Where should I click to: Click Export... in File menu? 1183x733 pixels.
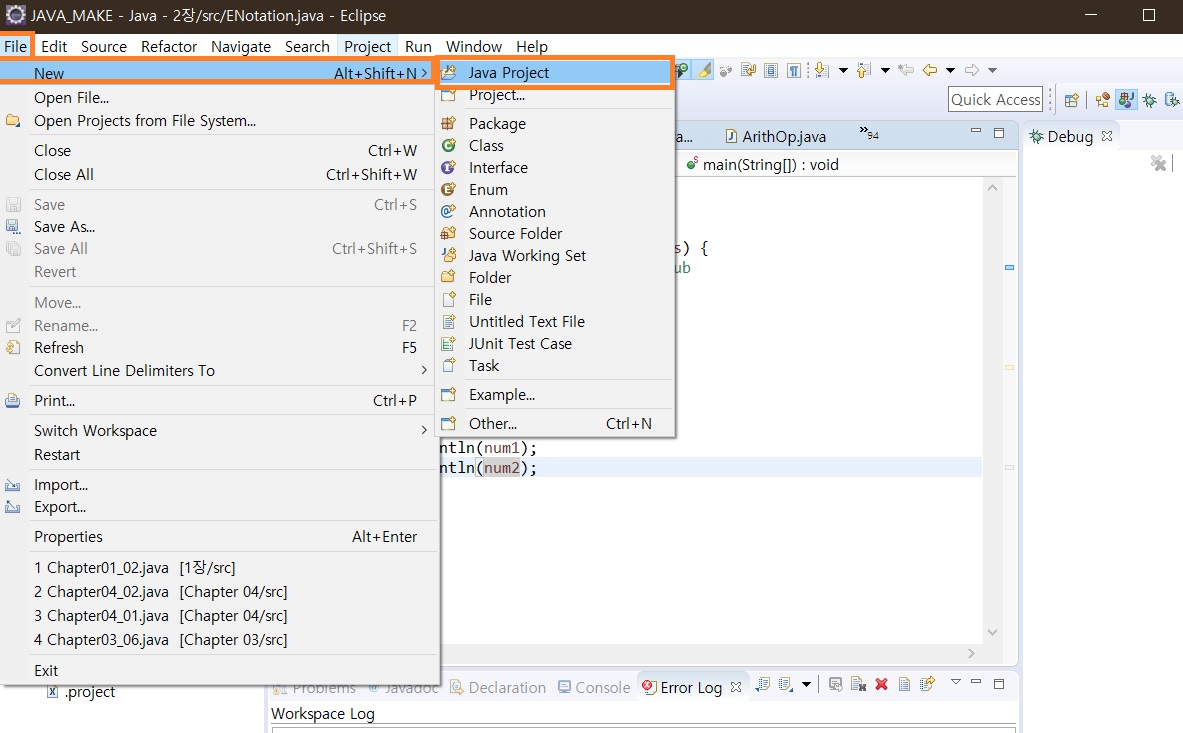point(219,507)
